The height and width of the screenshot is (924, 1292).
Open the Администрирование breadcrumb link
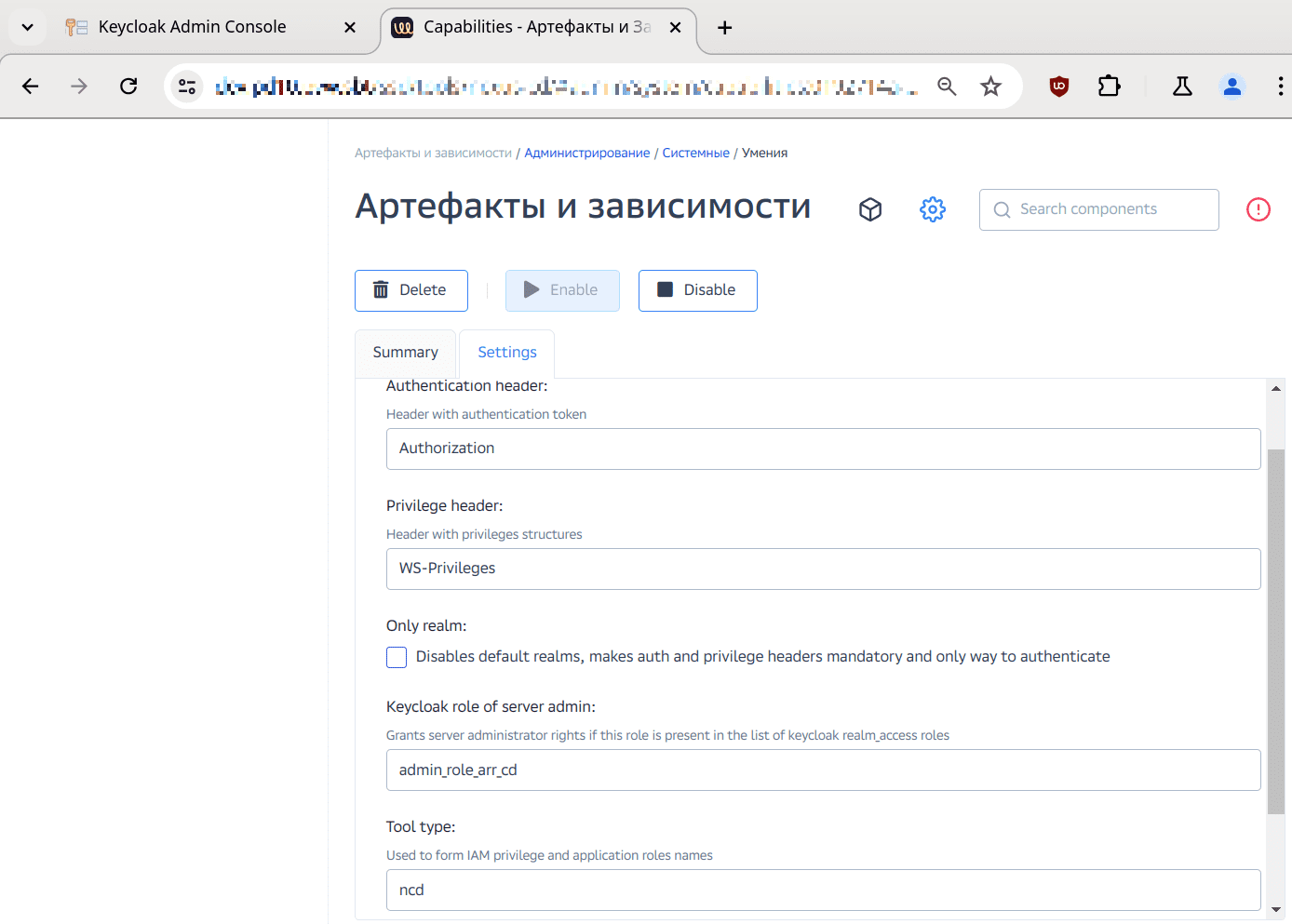(586, 153)
